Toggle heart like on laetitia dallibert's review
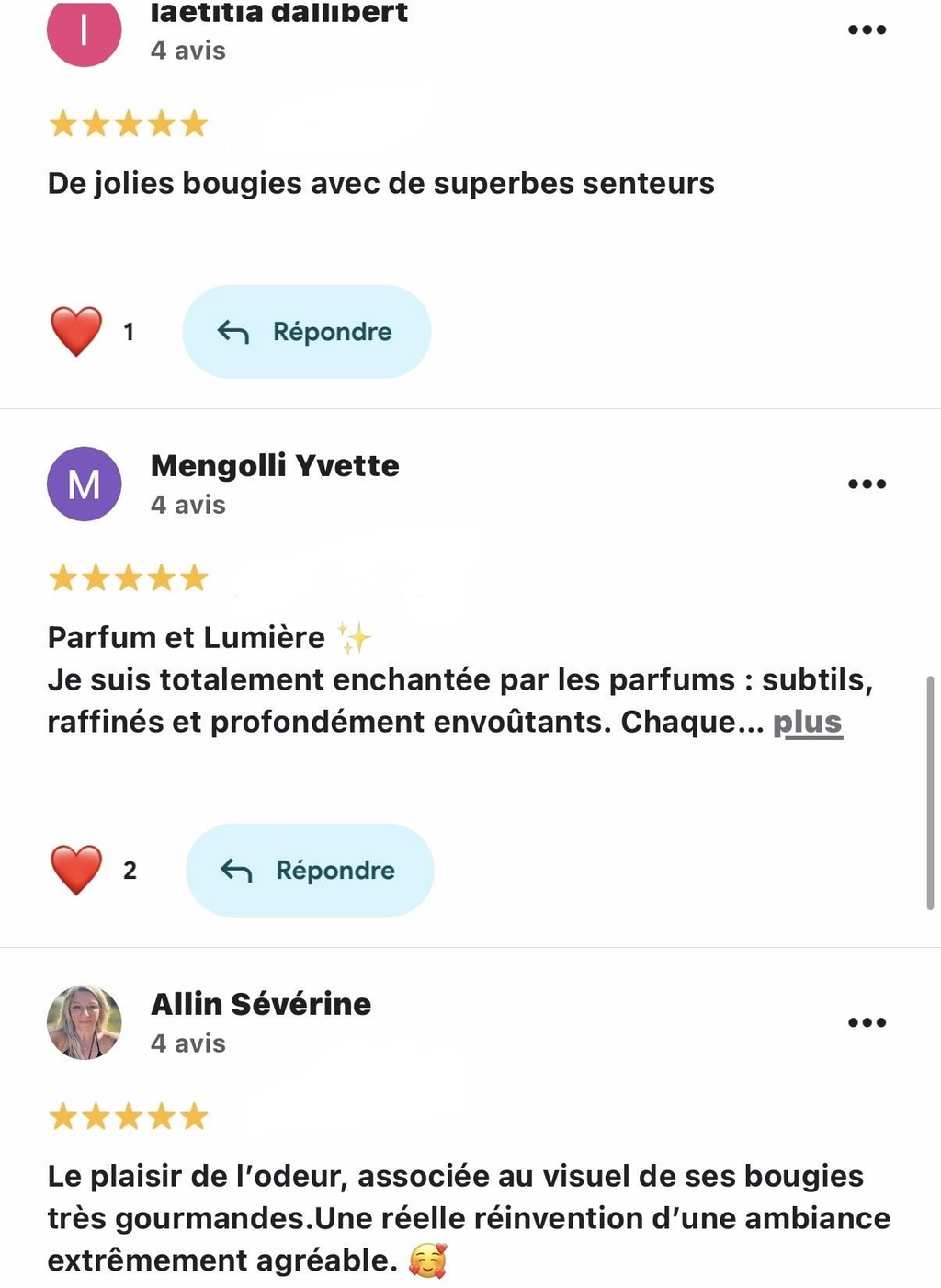This screenshot has height=1288, width=941. coord(76,331)
